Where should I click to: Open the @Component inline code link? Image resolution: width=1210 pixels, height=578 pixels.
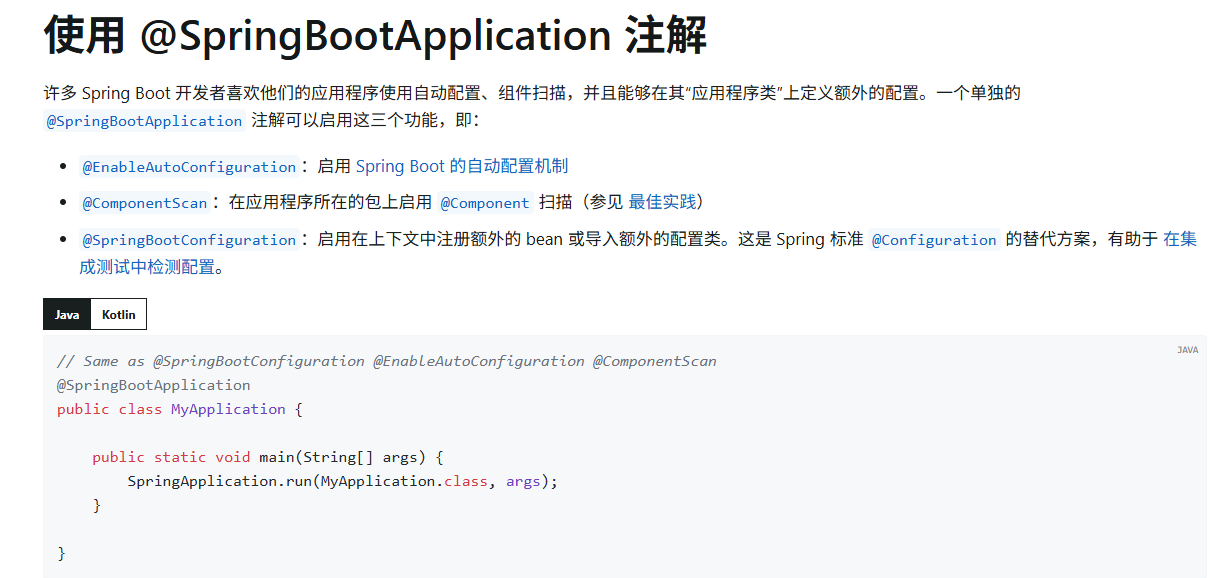485,203
